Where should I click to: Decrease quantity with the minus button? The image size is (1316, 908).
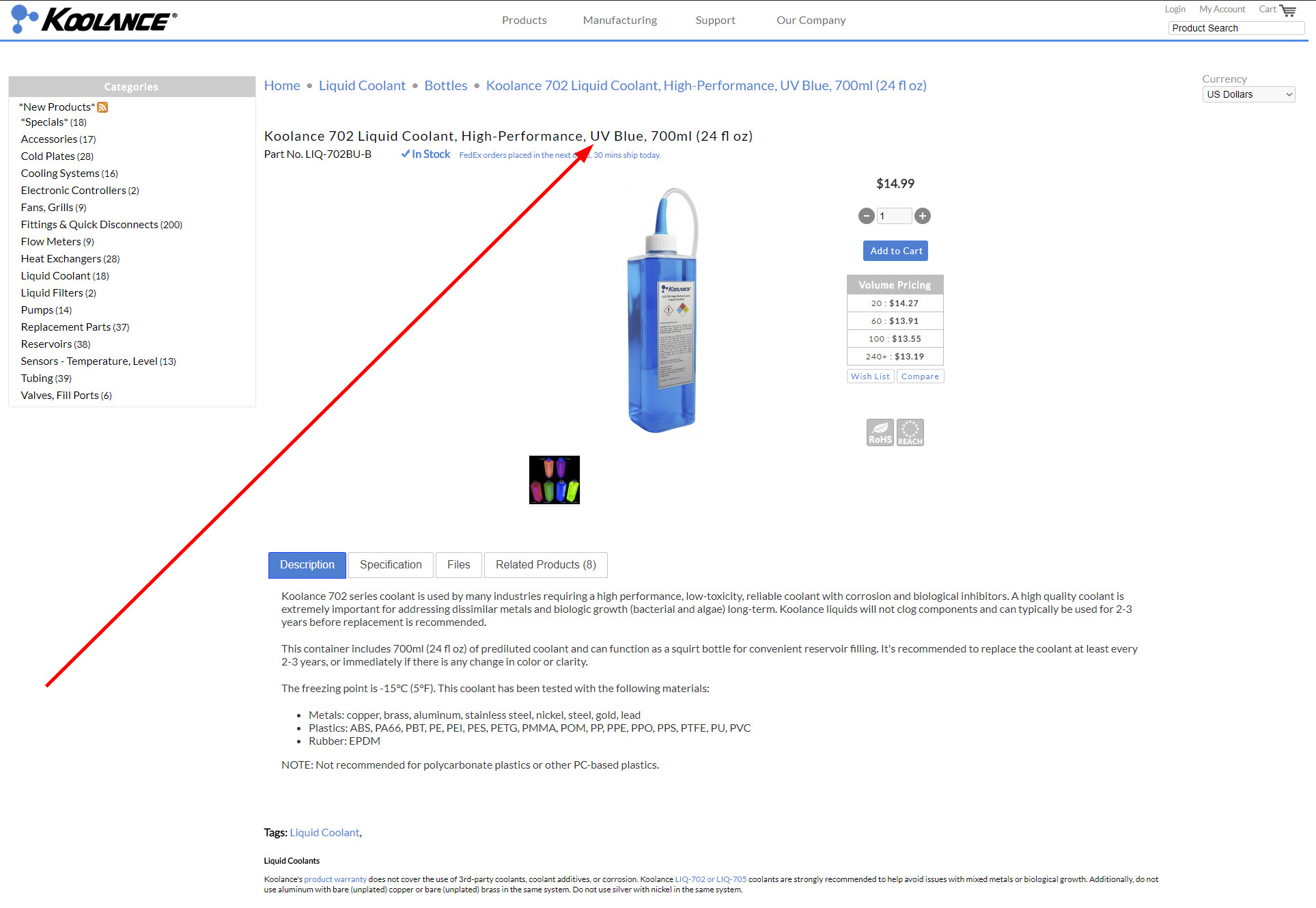click(866, 216)
